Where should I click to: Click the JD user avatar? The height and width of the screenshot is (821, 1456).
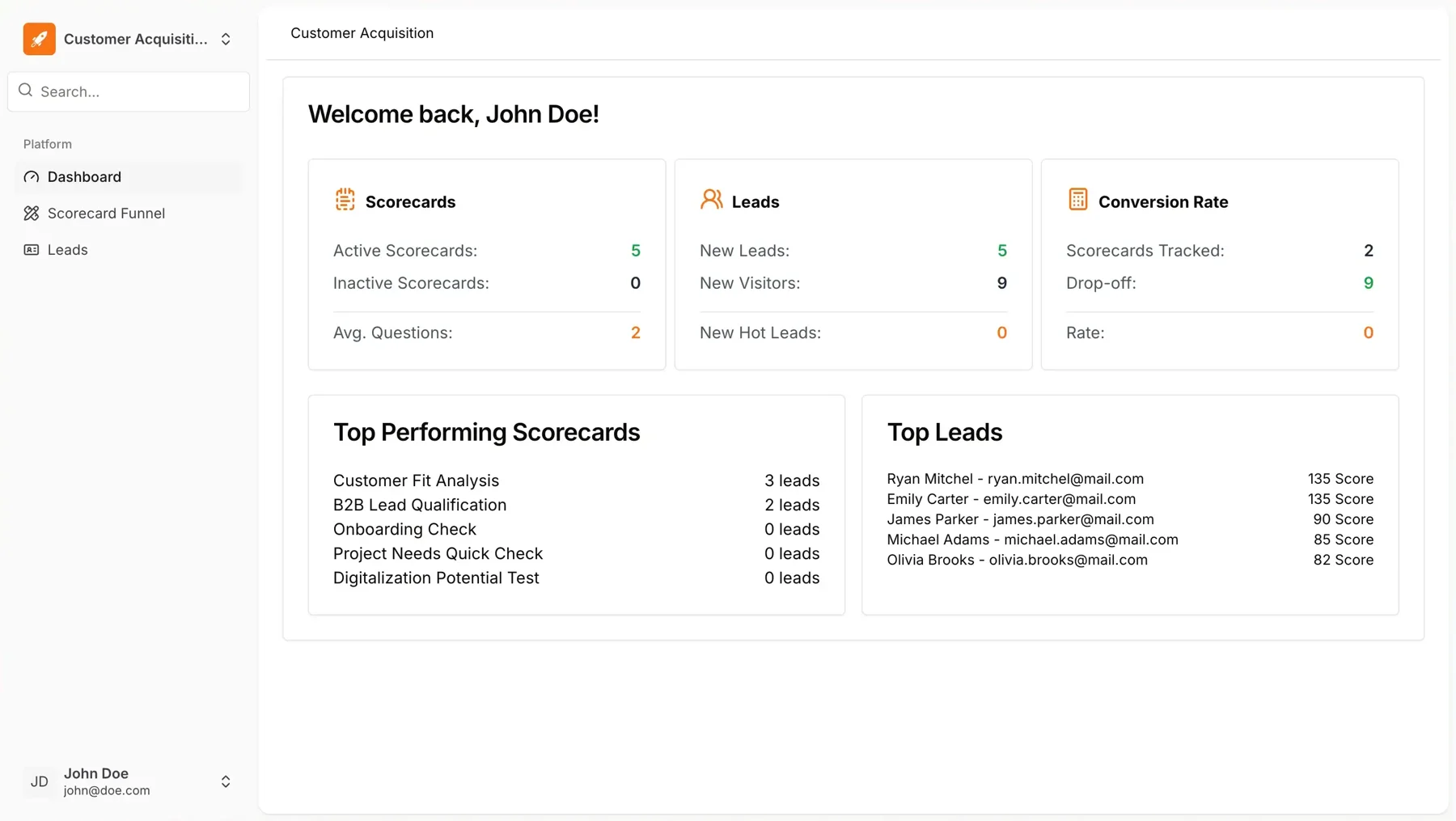(x=39, y=781)
